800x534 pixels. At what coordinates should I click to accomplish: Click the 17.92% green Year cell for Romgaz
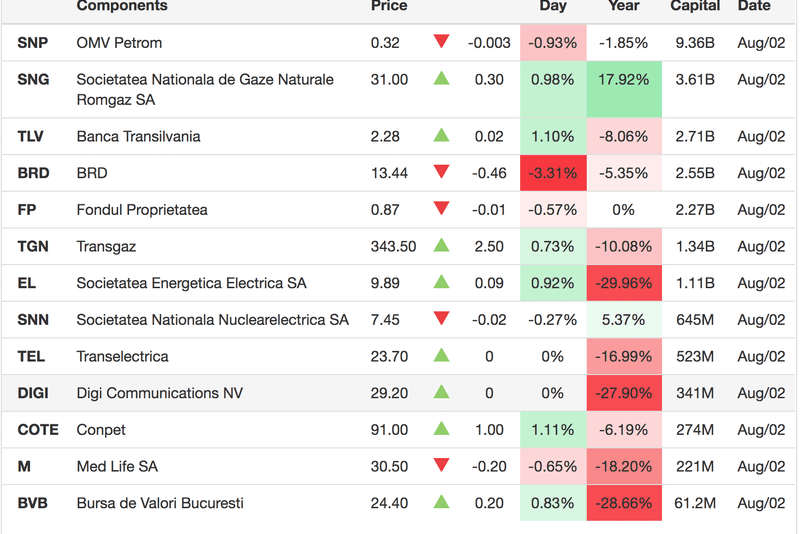(623, 80)
